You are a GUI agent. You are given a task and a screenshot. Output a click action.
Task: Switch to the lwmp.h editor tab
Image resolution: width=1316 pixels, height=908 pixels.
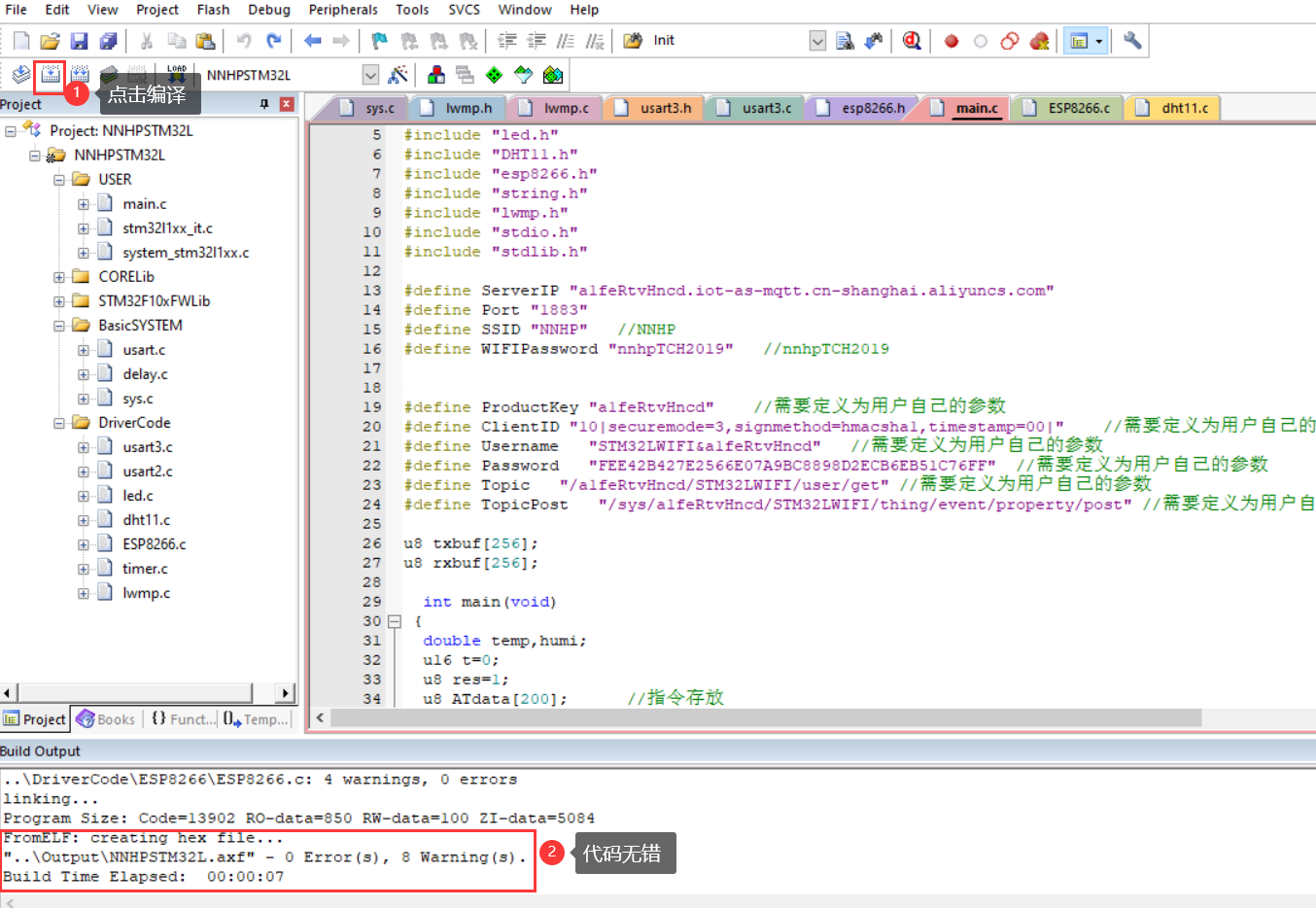pos(459,108)
